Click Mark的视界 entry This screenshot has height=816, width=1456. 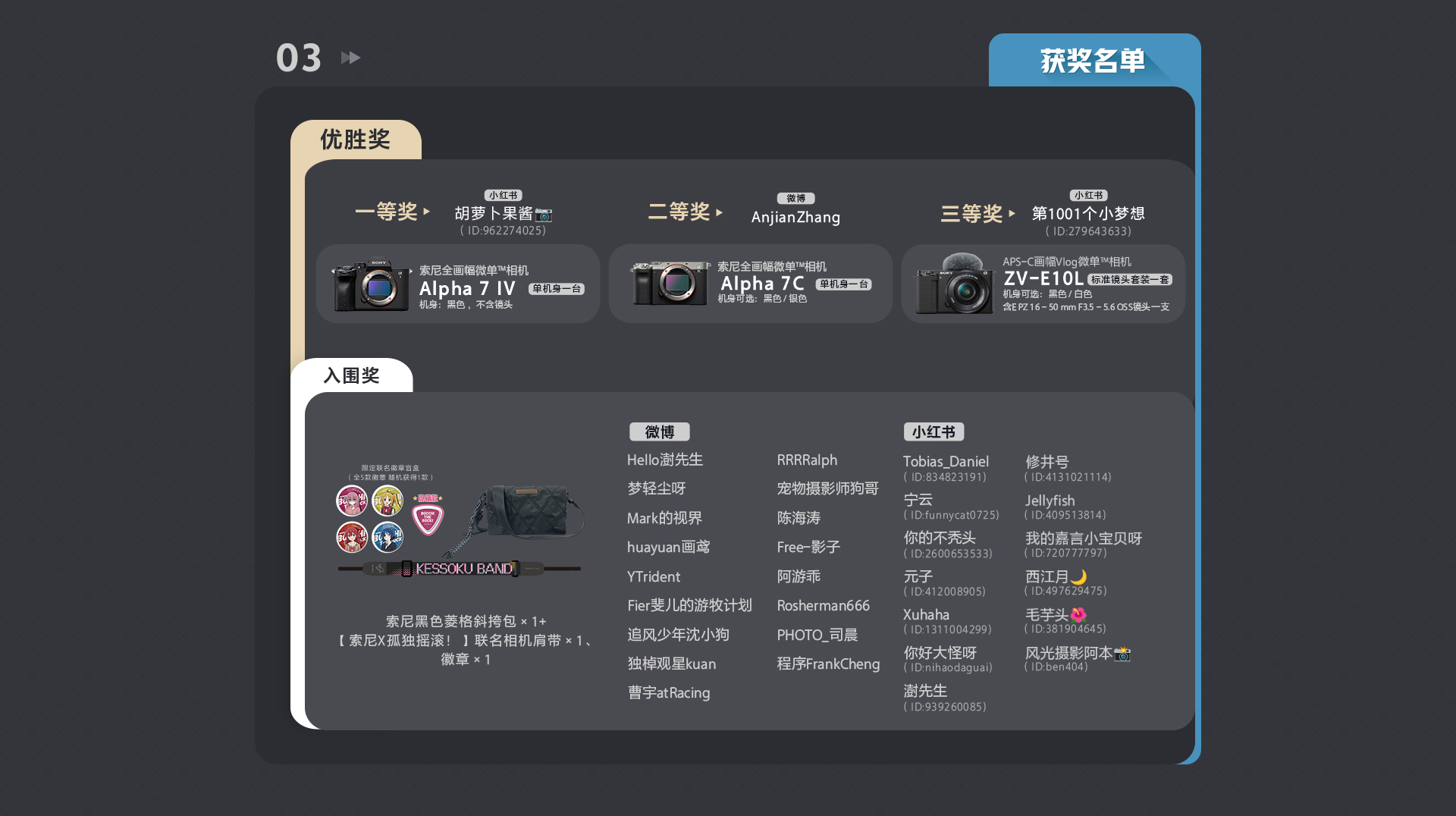[664, 519]
